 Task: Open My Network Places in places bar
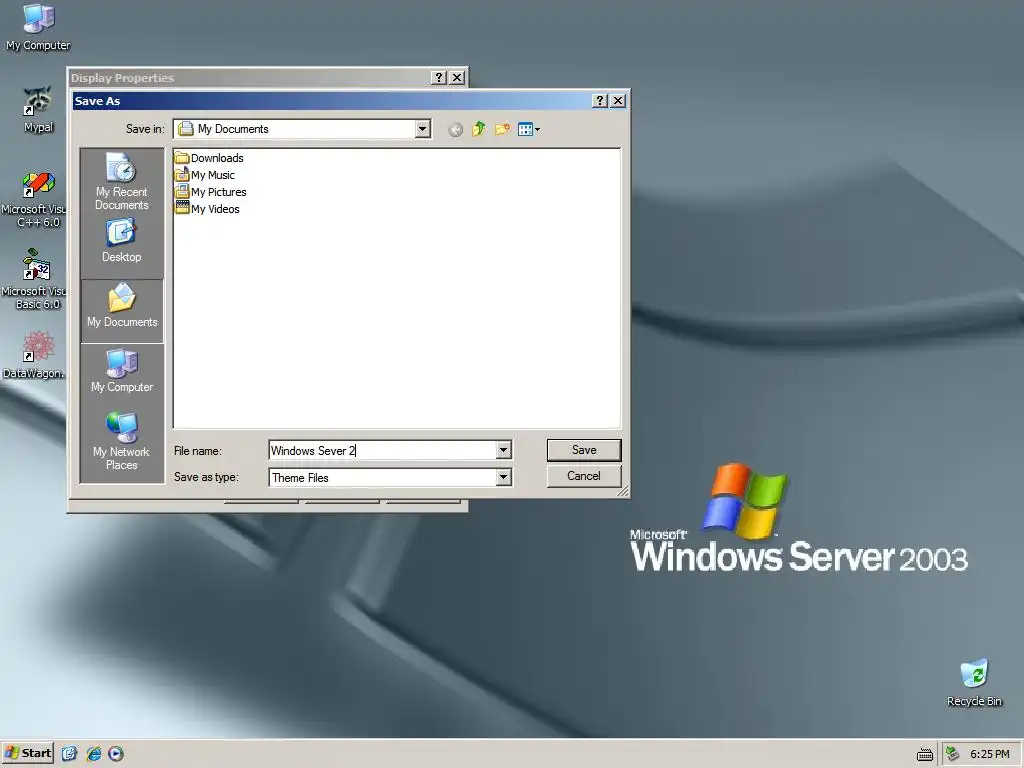coord(121,441)
